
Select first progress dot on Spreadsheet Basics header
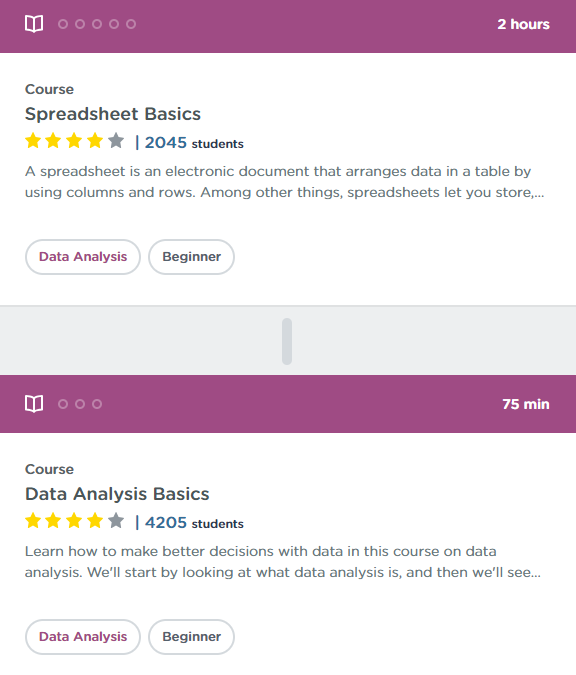(x=63, y=24)
